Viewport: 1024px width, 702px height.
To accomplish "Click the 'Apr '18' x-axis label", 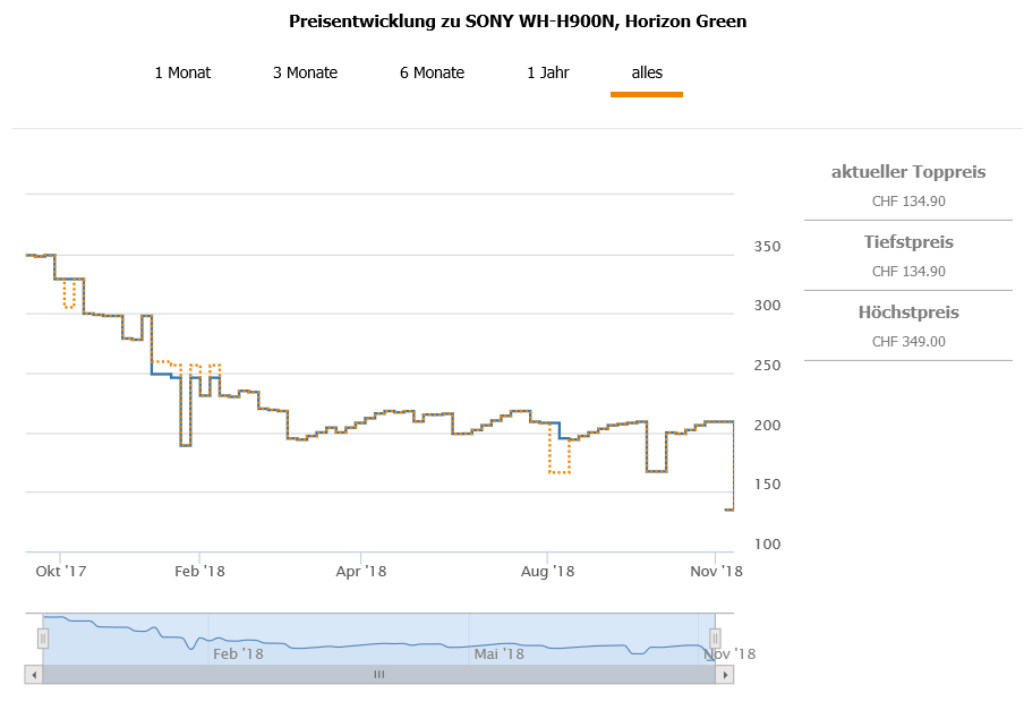I will (361, 572).
